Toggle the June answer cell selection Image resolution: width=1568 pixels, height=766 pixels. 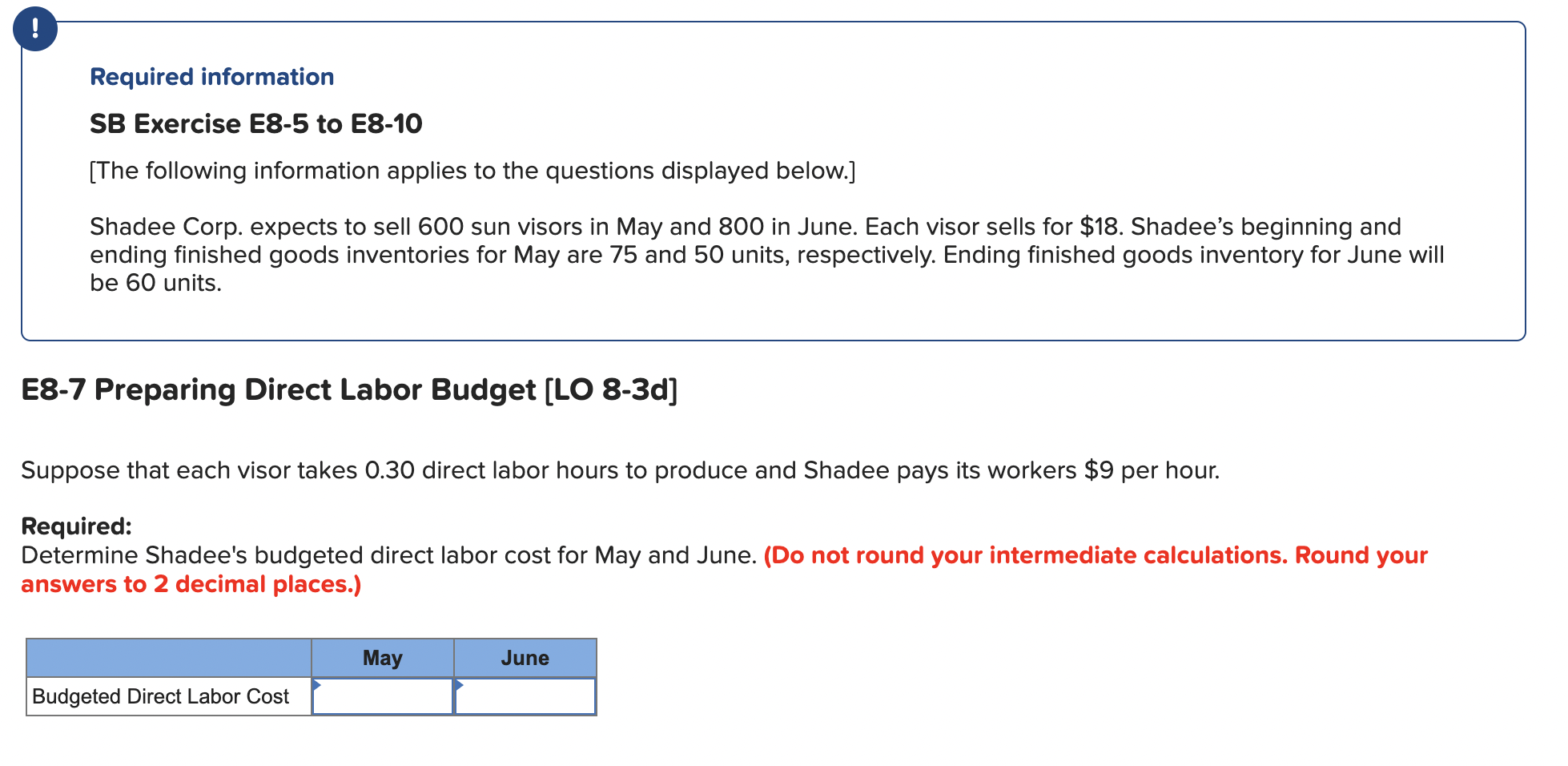(525, 696)
